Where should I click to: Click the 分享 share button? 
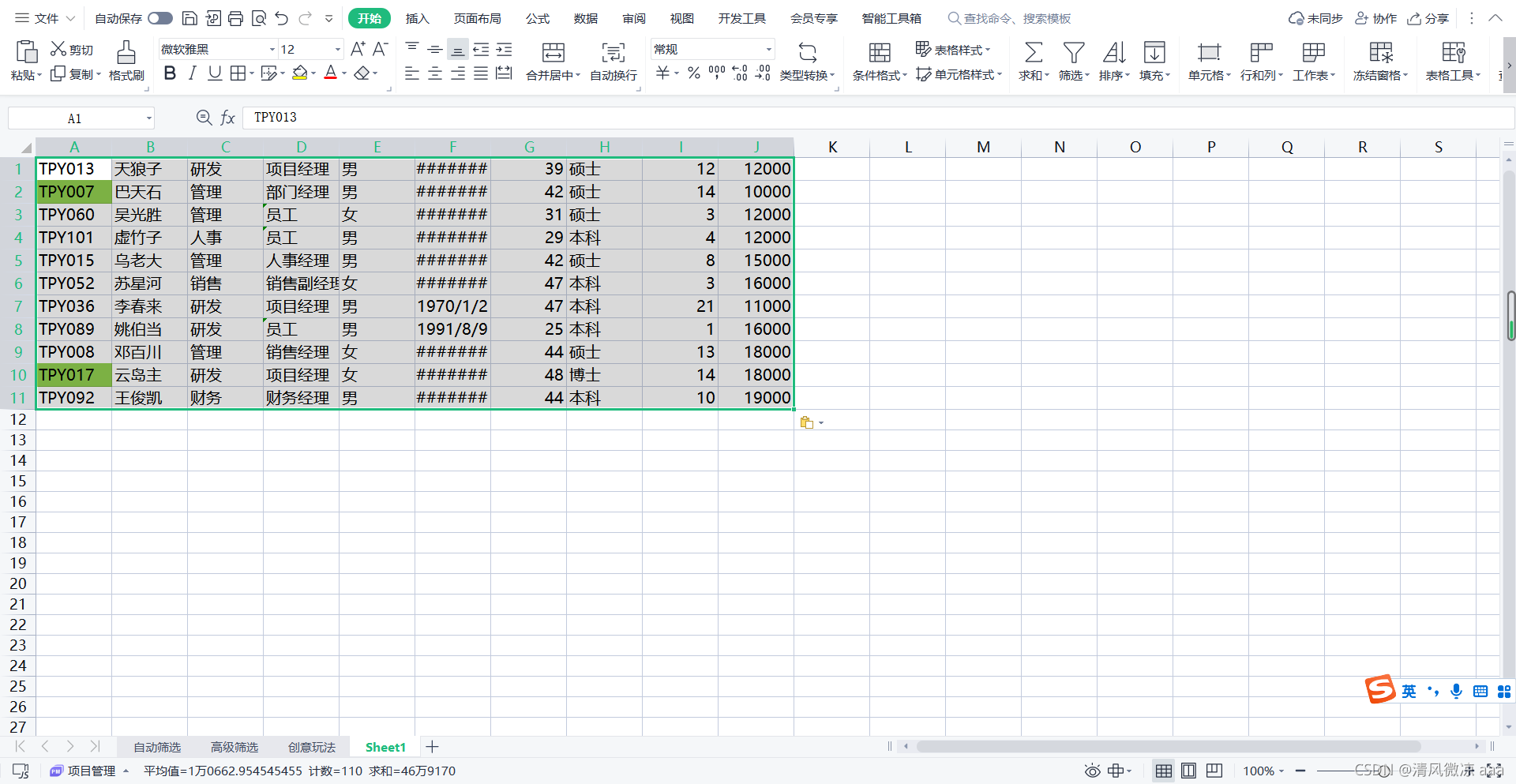coord(1429,18)
